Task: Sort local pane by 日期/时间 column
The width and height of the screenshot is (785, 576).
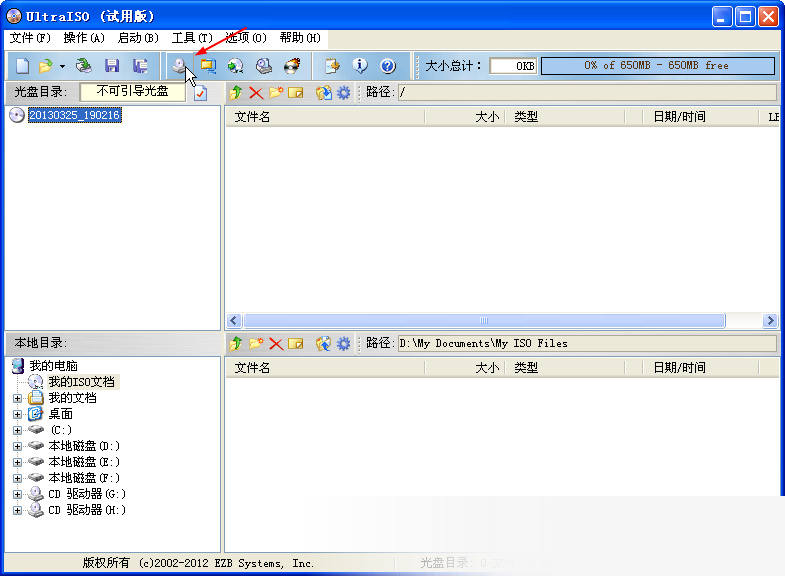Action: (x=700, y=368)
